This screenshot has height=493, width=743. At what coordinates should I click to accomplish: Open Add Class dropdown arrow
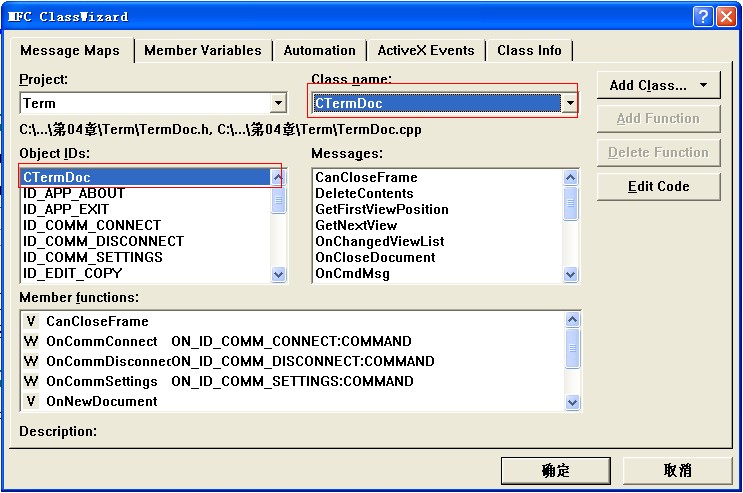704,85
